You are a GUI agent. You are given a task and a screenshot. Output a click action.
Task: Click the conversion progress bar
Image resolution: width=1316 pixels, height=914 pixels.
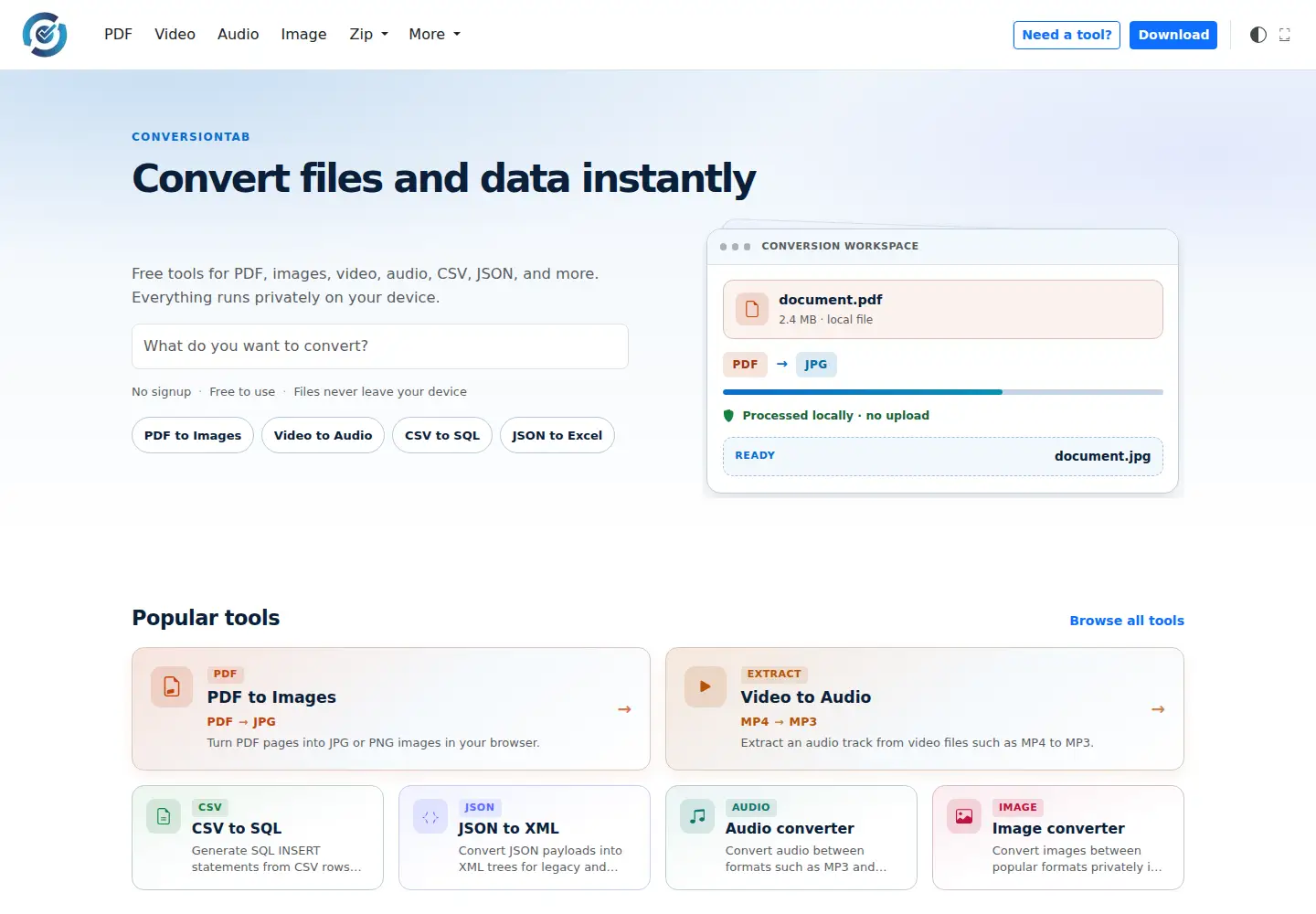[943, 392]
